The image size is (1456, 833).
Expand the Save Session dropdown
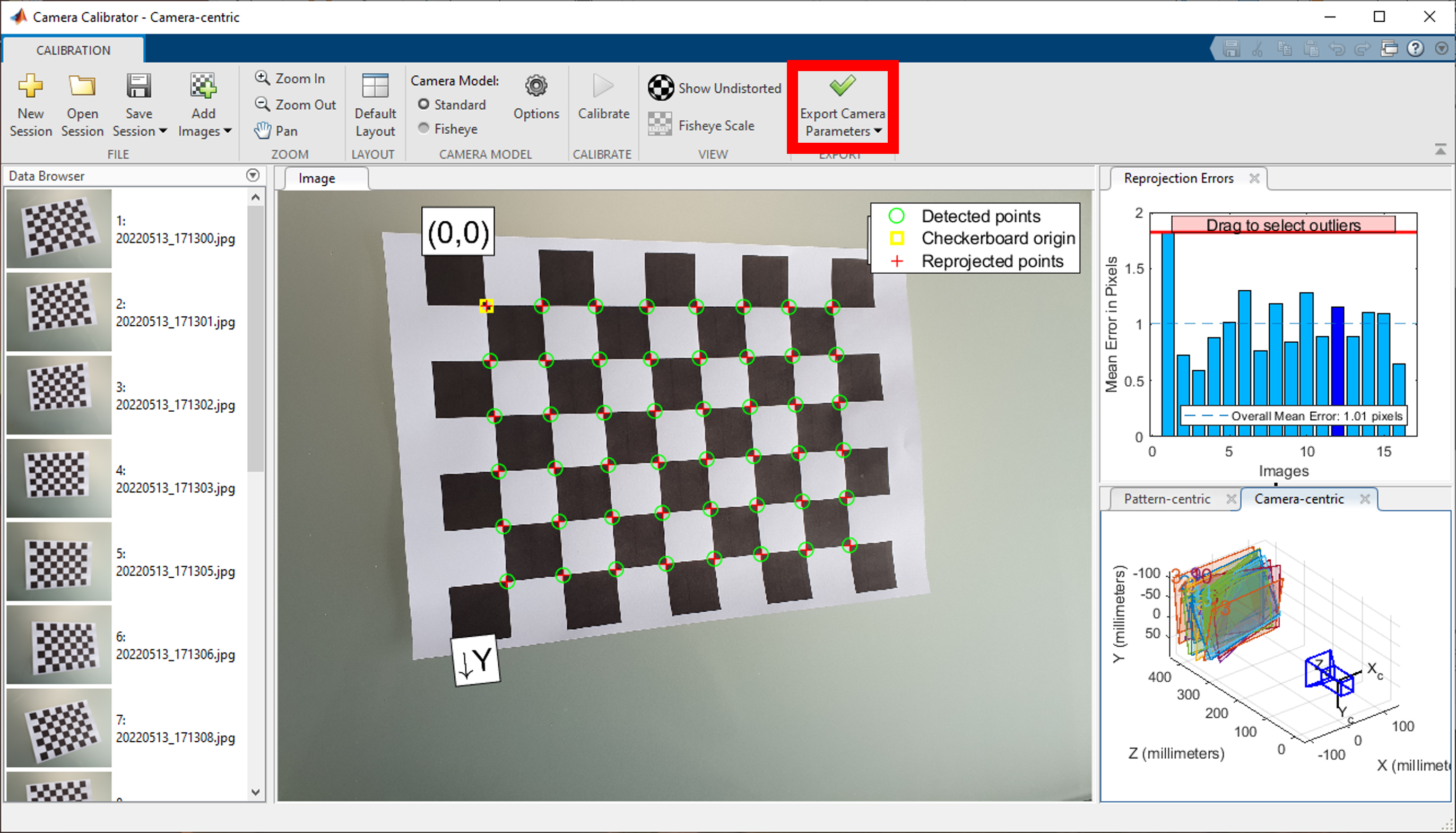coord(163,132)
